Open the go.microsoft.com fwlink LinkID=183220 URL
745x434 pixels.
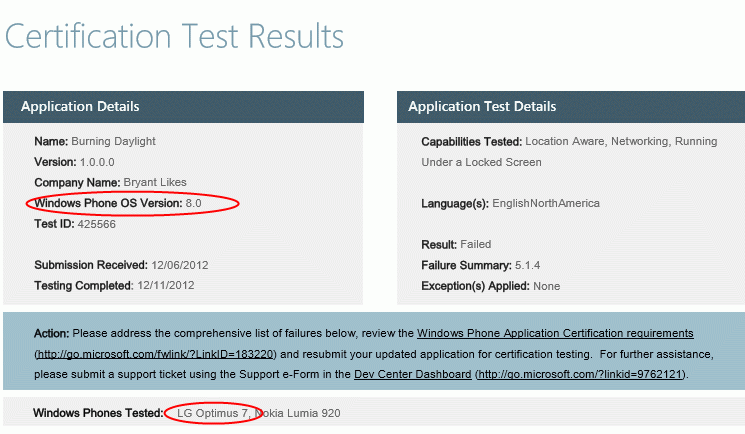[155, 354]
